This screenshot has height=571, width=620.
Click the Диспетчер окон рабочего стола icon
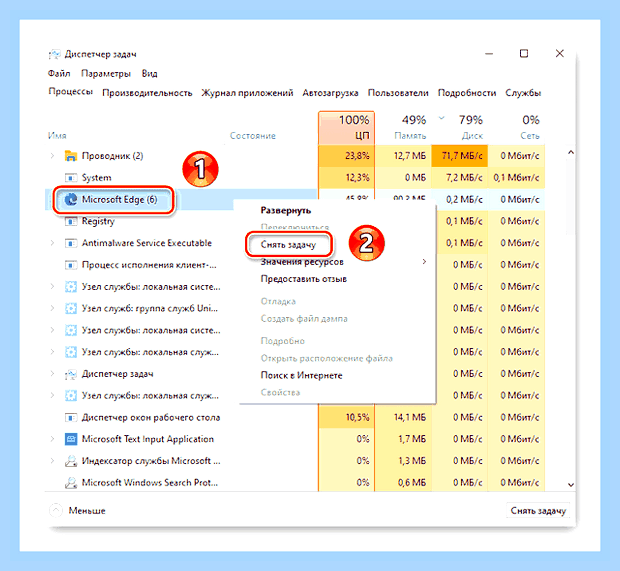[x=71, y=418]
